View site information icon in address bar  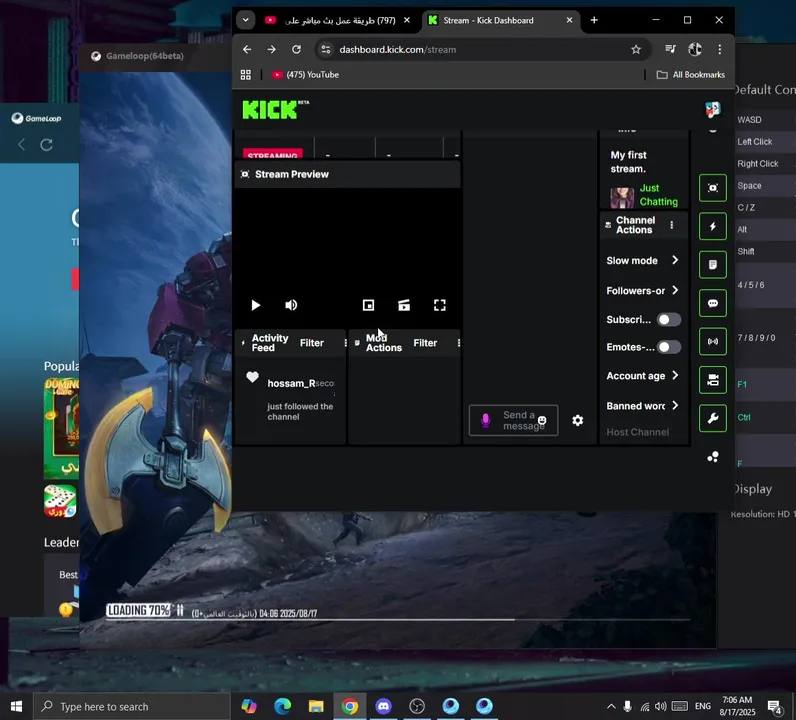pyautogui.click(x=326, y=49)
